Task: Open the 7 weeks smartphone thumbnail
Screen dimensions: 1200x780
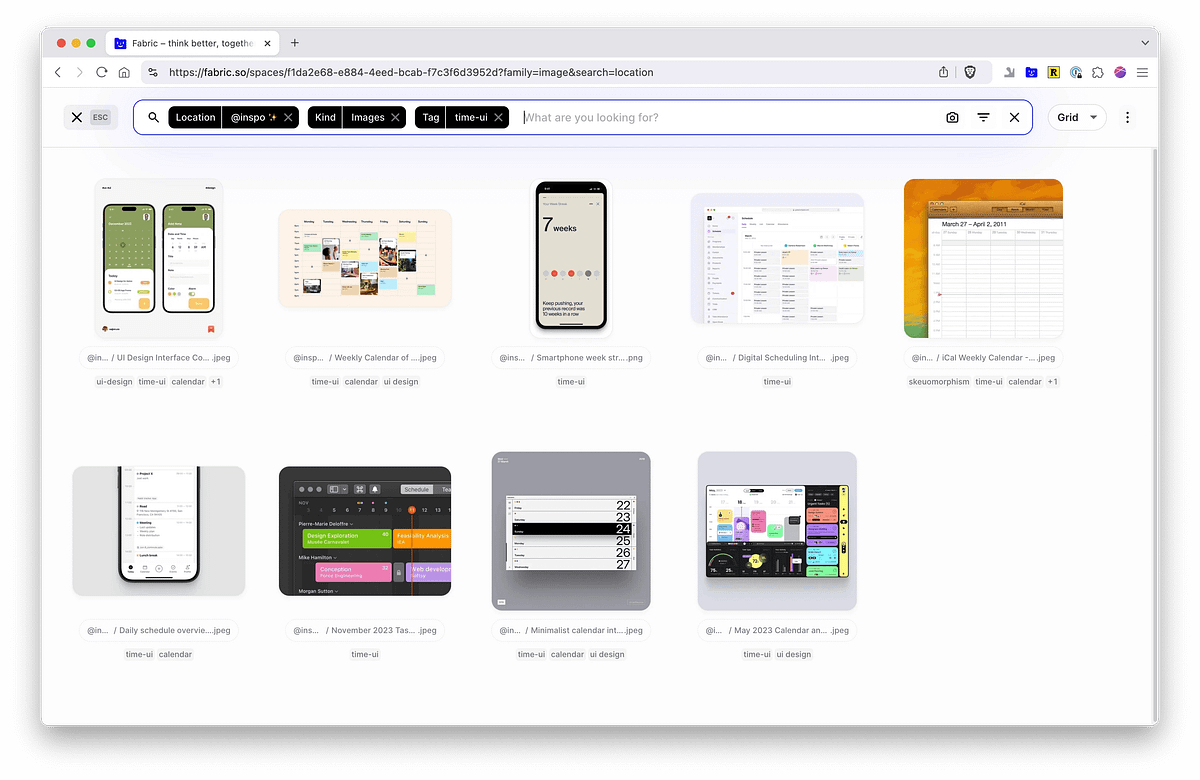Action: point(571,259)
